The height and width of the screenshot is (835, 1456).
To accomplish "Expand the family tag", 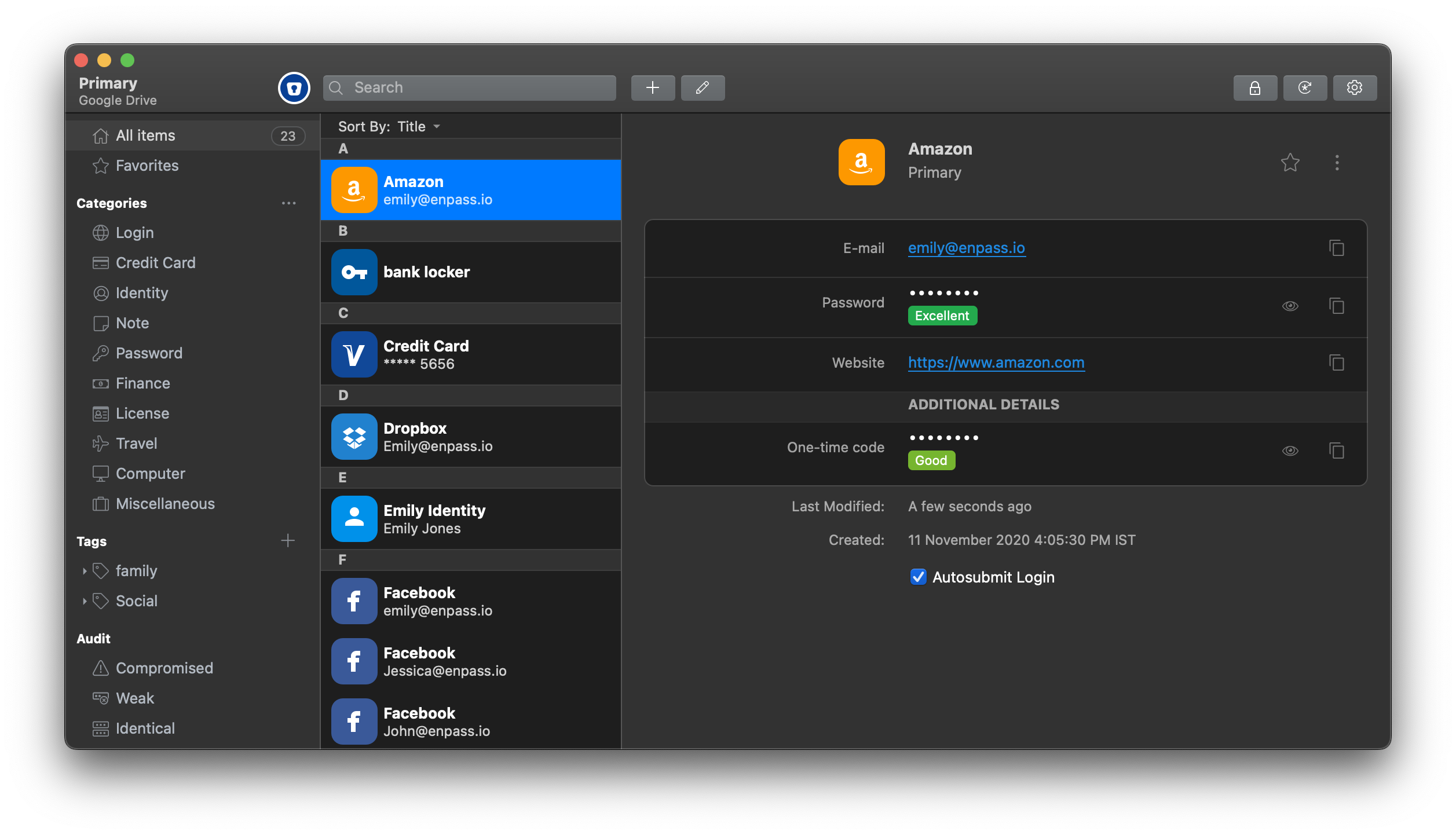I will pos(85,571).
